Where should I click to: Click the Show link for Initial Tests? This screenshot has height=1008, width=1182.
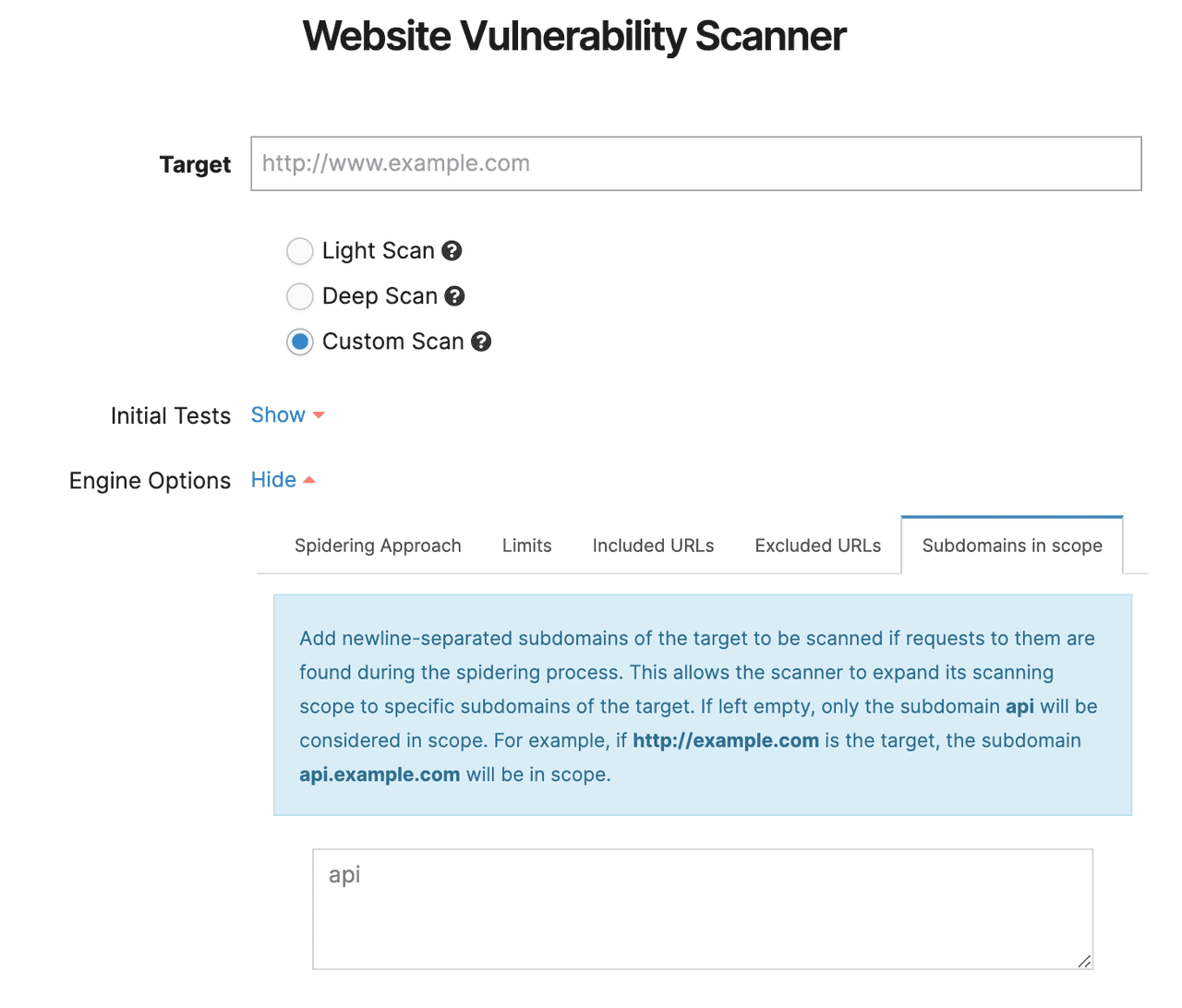coord(276,414)
